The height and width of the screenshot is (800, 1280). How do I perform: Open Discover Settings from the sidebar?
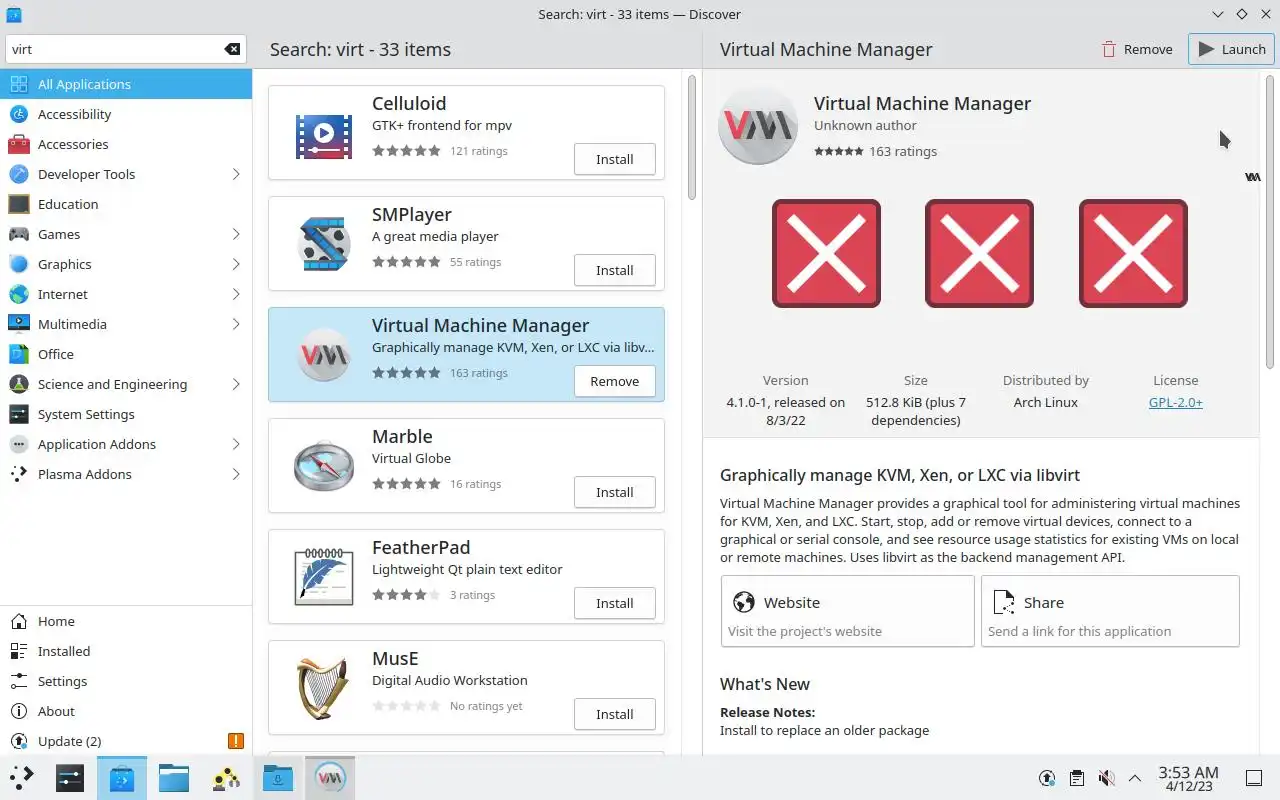click(126, 681)
